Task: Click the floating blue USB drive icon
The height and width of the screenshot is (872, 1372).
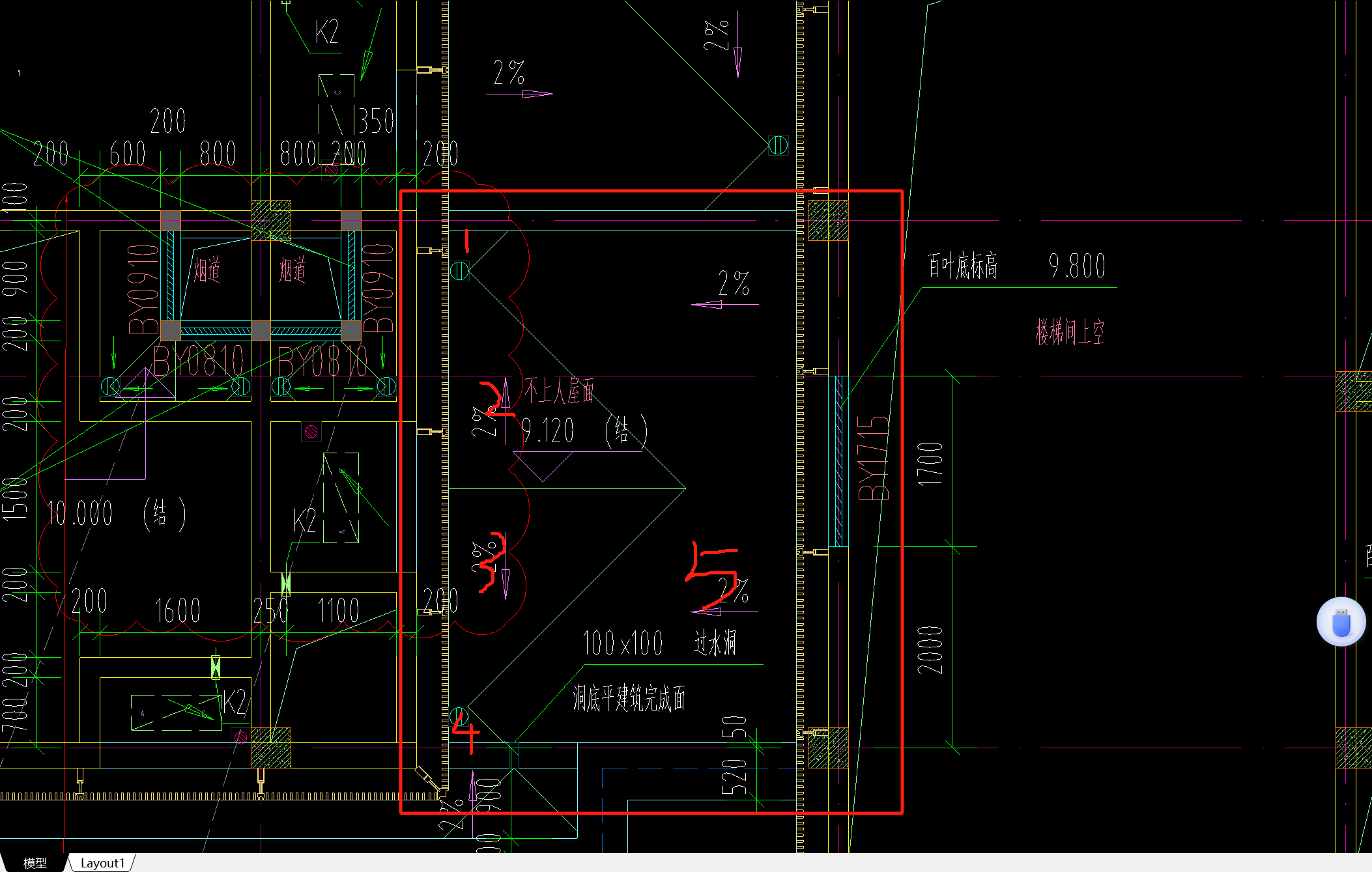Action: tap(1341, 622)
